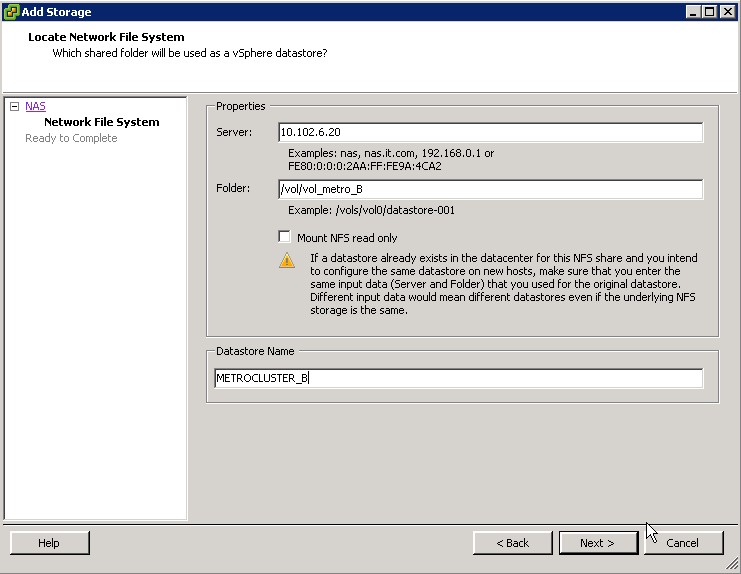Go back with the < Back button
Image resolution: width=741 pixels, height=574 pixels.
click(x=513, y=543)
